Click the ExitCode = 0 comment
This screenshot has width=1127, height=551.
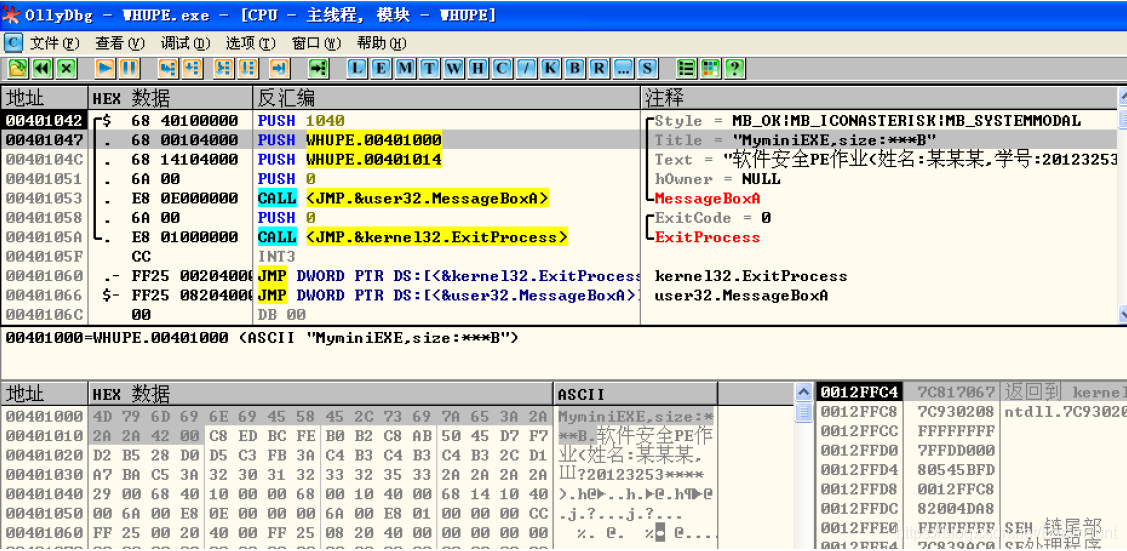point(713,218)
